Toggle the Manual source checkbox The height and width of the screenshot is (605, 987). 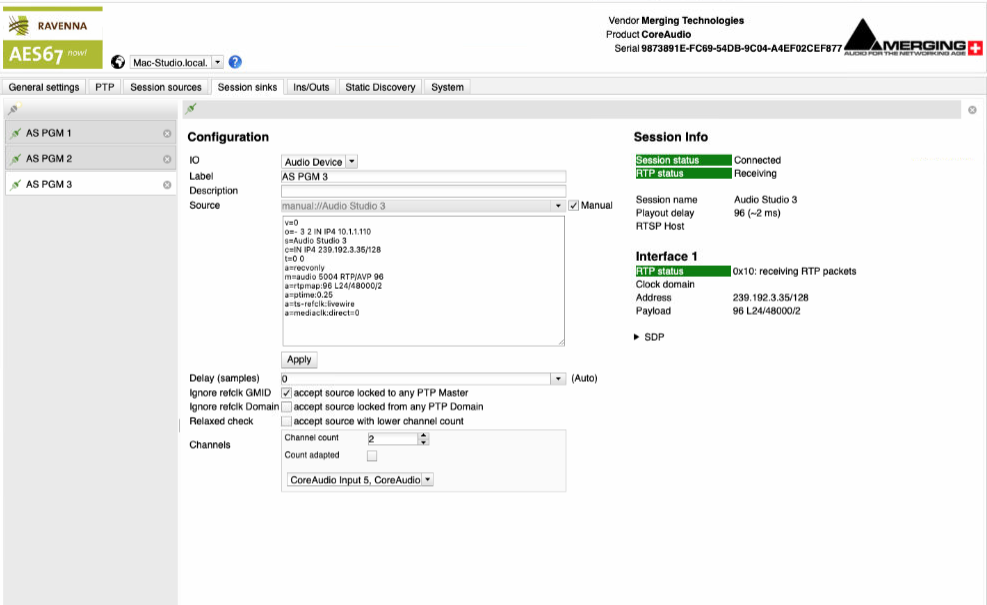pos(573,205)
